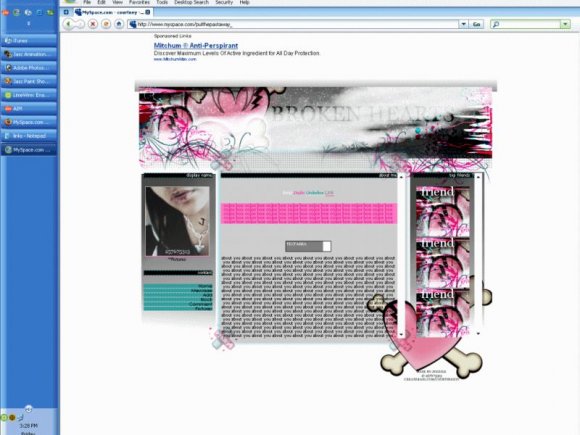
Task: Open the Security menu
Action: pyautogui.click(x=224, y=2)
